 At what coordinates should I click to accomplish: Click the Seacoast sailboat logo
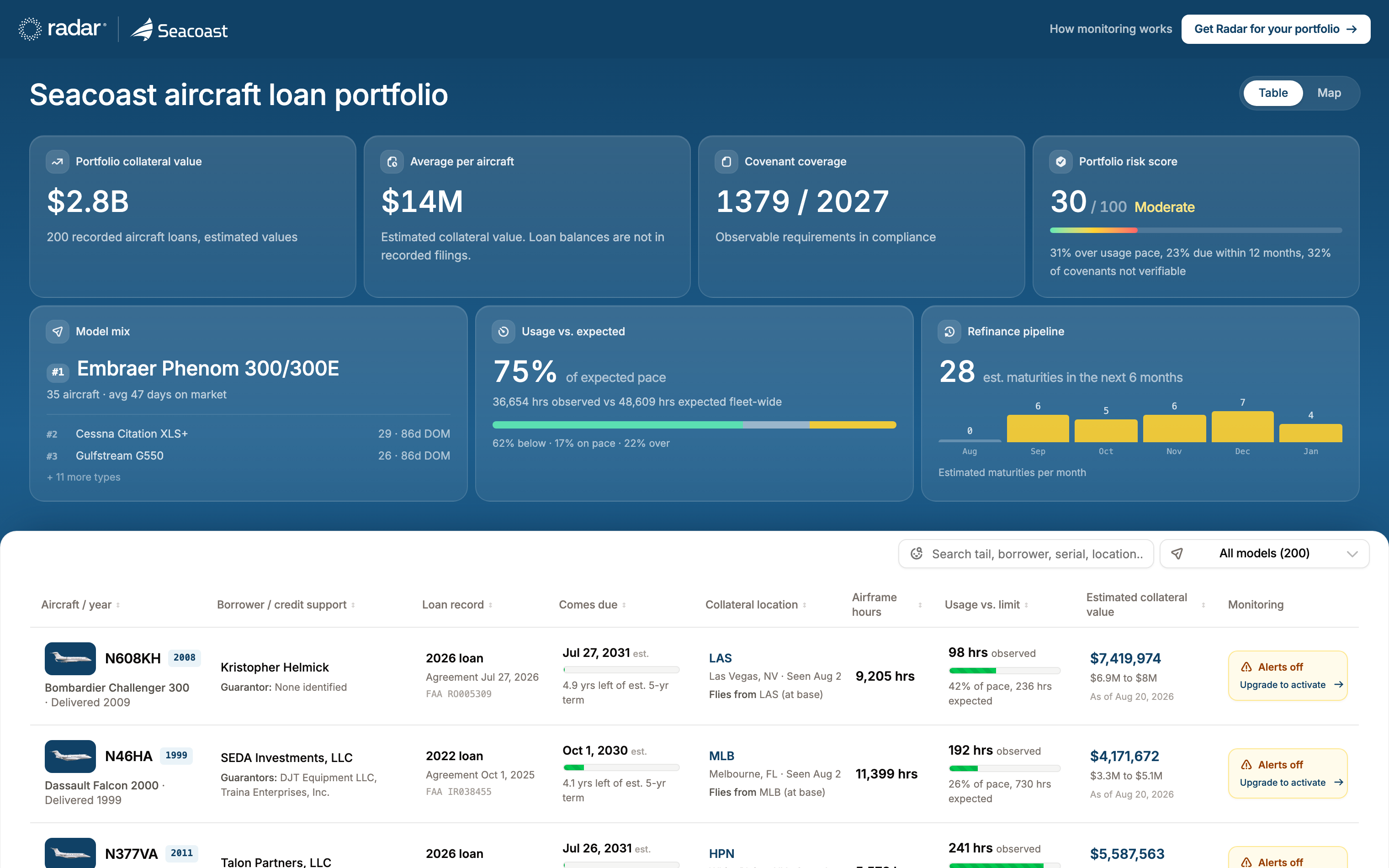[x=142, y=29]
